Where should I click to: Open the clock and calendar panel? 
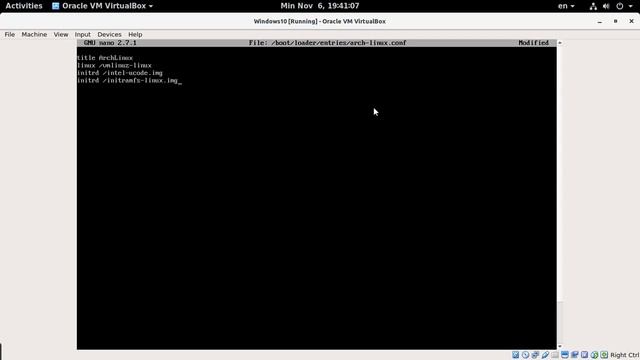click(x=320, y=6)
